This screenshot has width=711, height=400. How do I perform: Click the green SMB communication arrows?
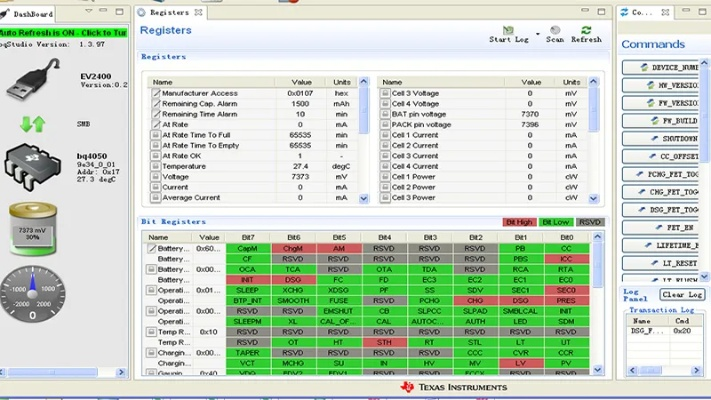(x=33, y=124)
